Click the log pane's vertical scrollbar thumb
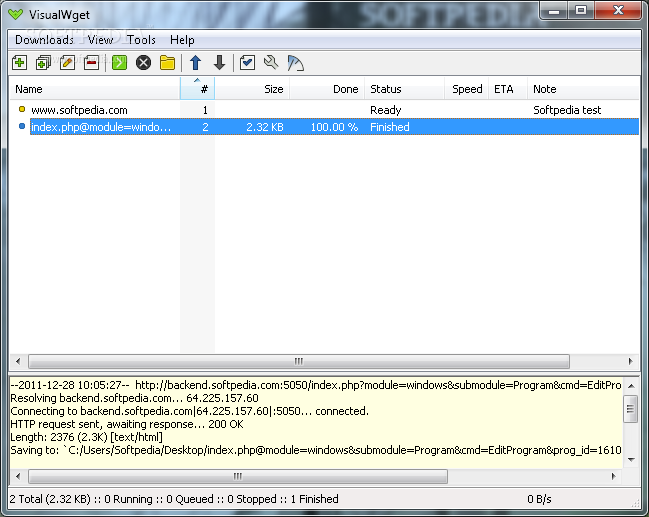The height and width of the screenshot is (517, 649). 631,409
